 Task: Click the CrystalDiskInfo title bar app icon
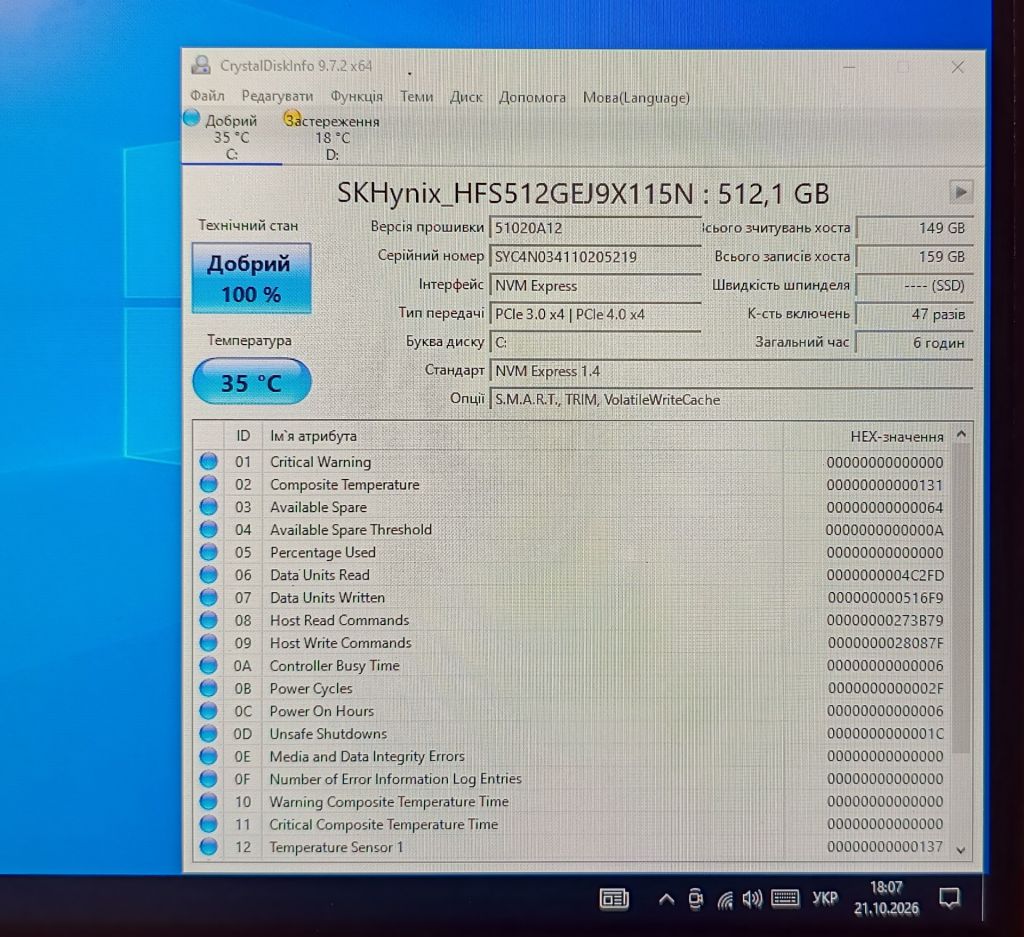tap(201, 65)
